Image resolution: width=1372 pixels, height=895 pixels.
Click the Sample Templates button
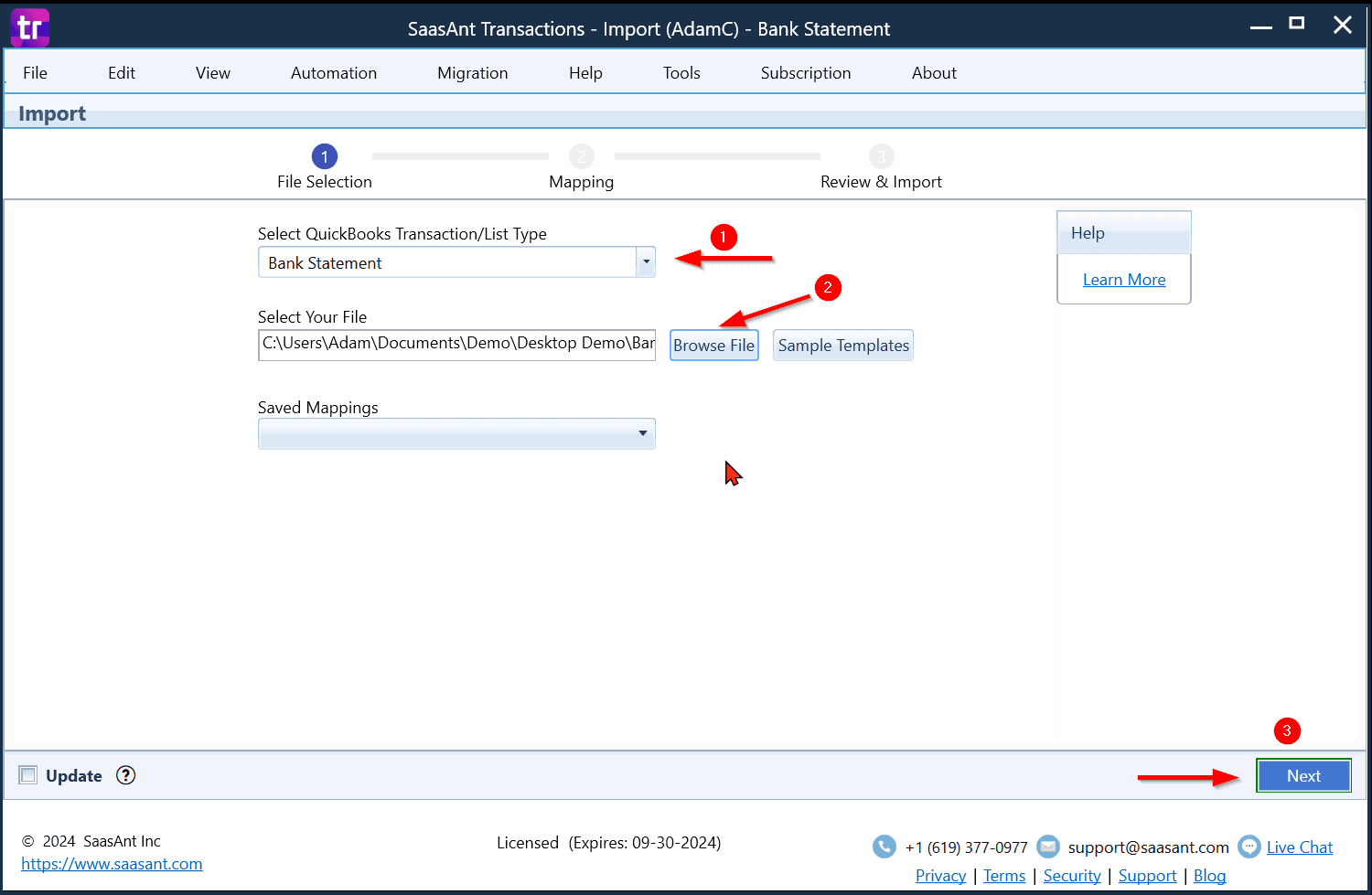click(x=843, y=346)
